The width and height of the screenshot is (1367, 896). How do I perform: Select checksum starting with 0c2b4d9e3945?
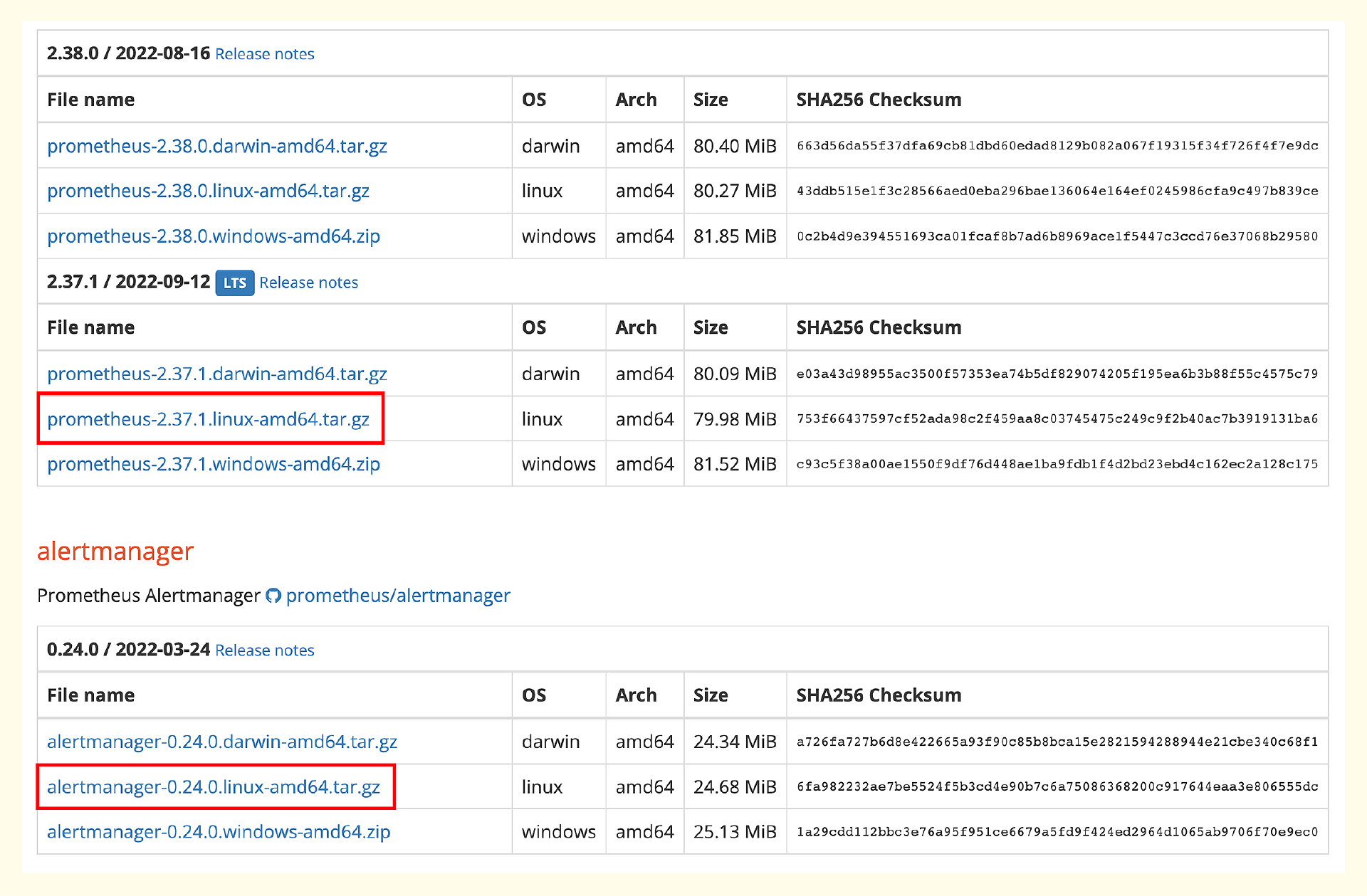point(1057,236)
